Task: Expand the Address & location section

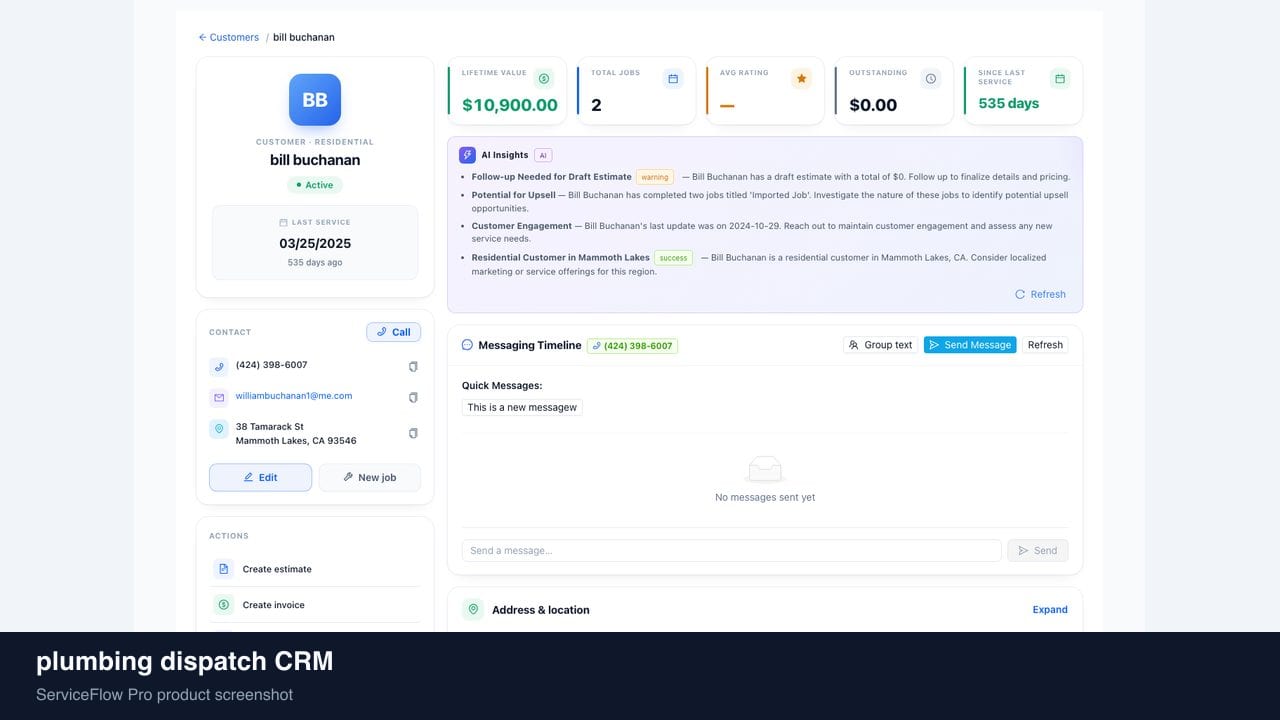Action: (1050, 610)
